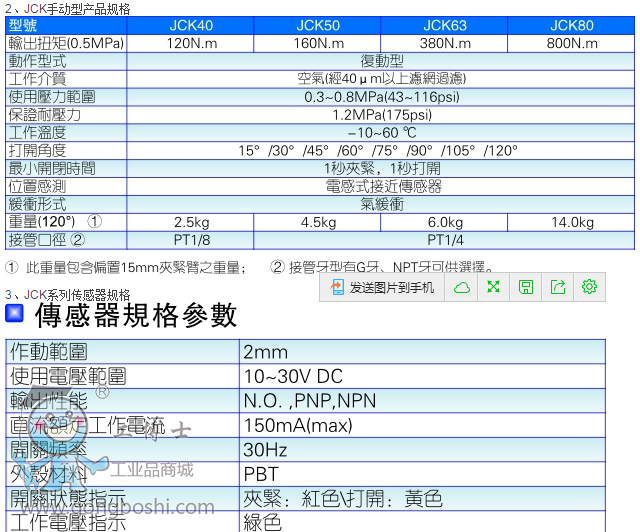Click the 傳感器規格參數 section title
Image resolution: width=640 pixels, height=532 pixels.
136,315
